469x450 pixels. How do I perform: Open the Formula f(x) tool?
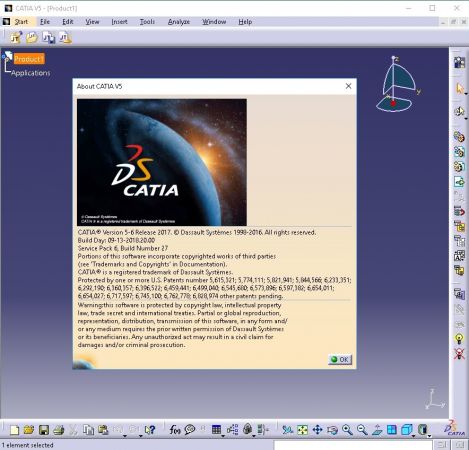tap(175, 430)
